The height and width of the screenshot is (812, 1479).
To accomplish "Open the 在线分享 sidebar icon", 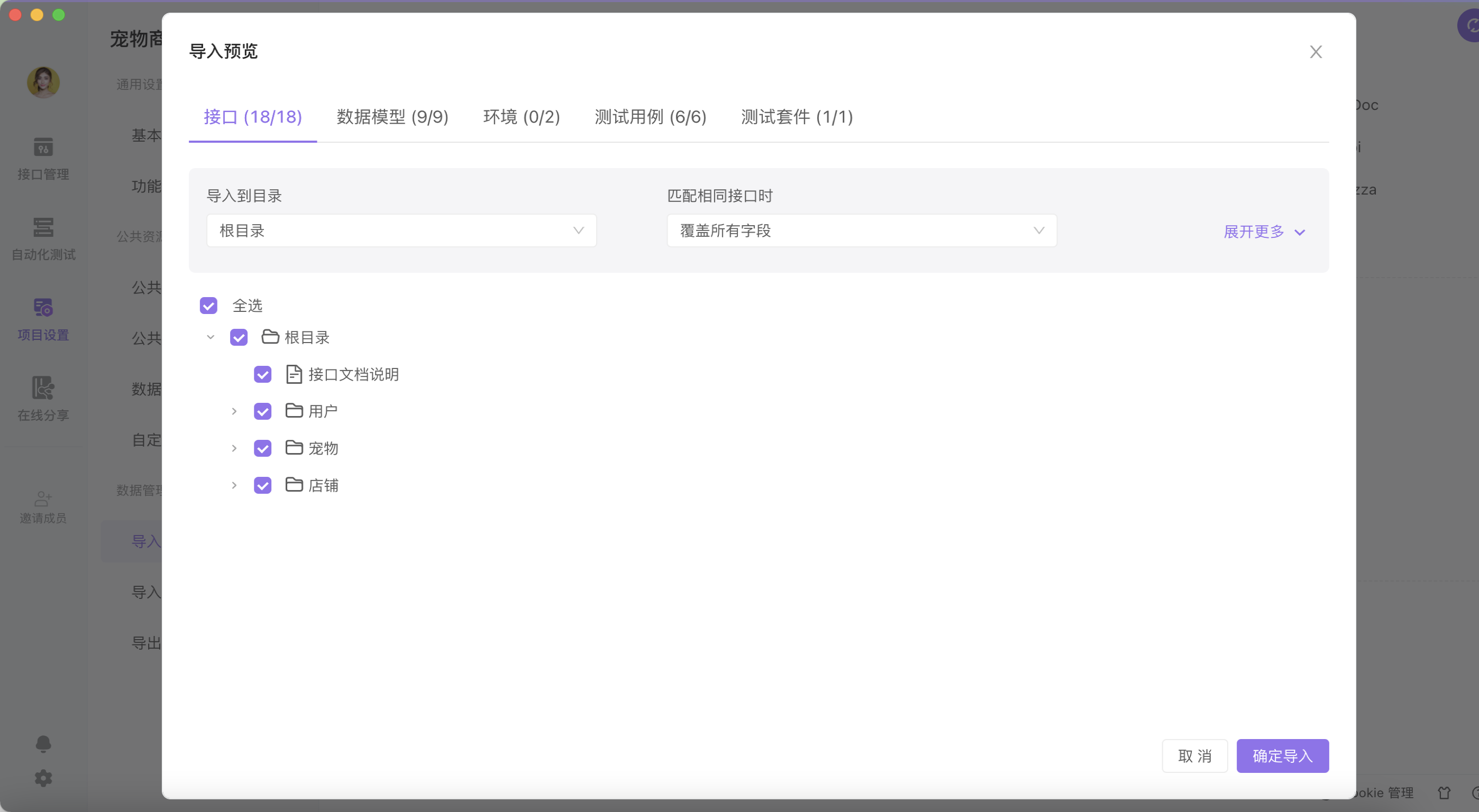I will coord(43,389).
